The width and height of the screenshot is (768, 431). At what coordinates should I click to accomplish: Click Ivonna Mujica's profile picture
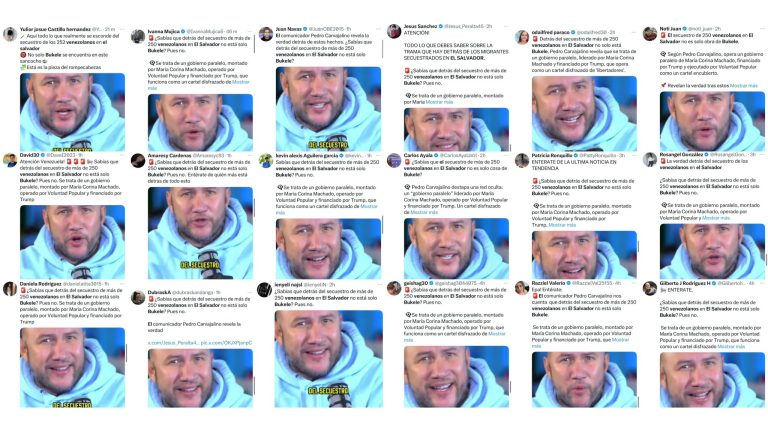pyautogui.click(x=138, y=36)
